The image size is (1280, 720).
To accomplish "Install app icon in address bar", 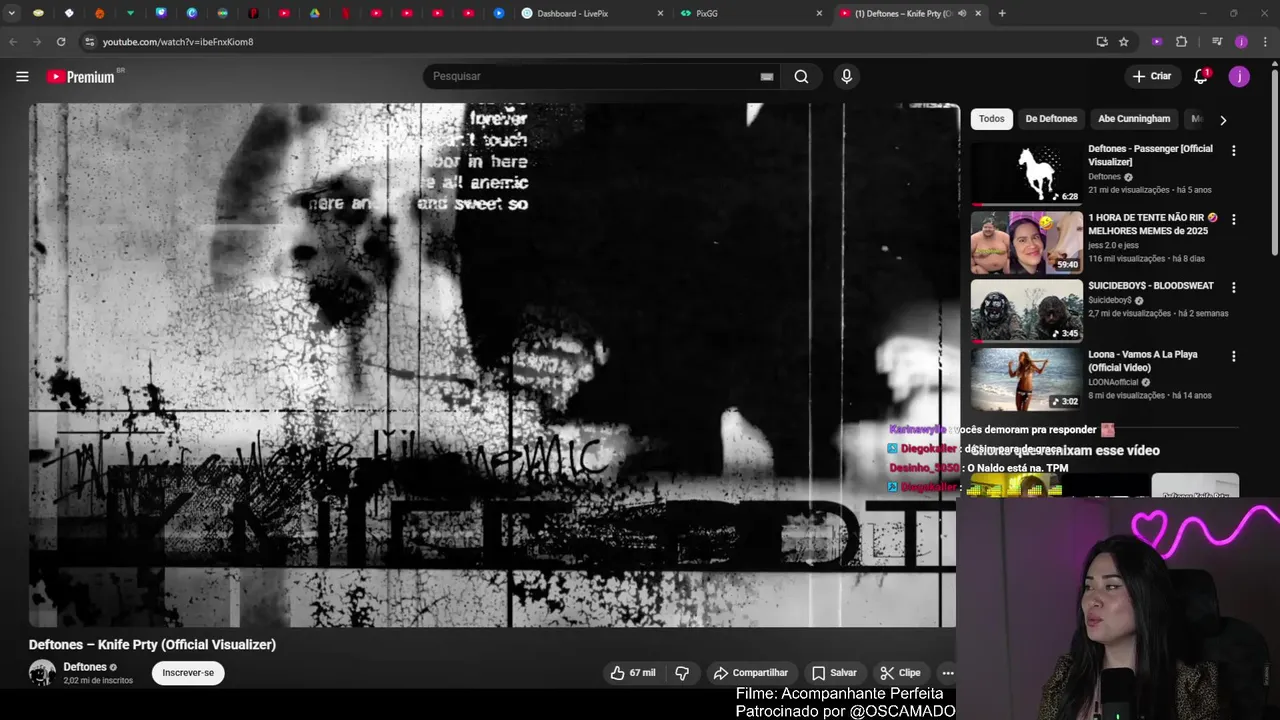I will [1102, 42].
